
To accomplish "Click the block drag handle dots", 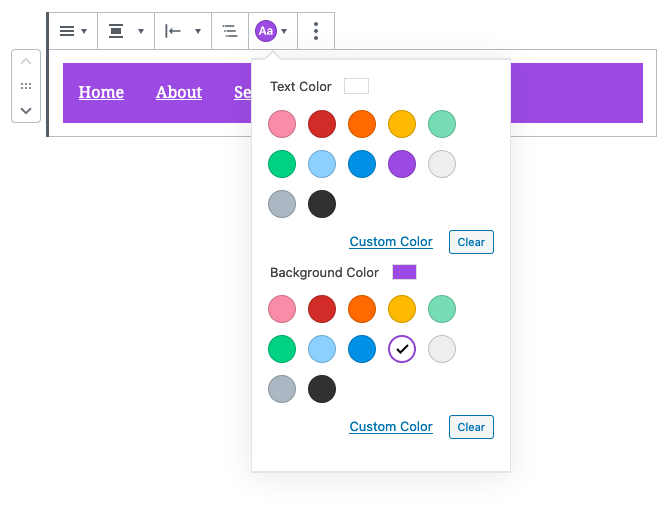I will coord(26,87).
